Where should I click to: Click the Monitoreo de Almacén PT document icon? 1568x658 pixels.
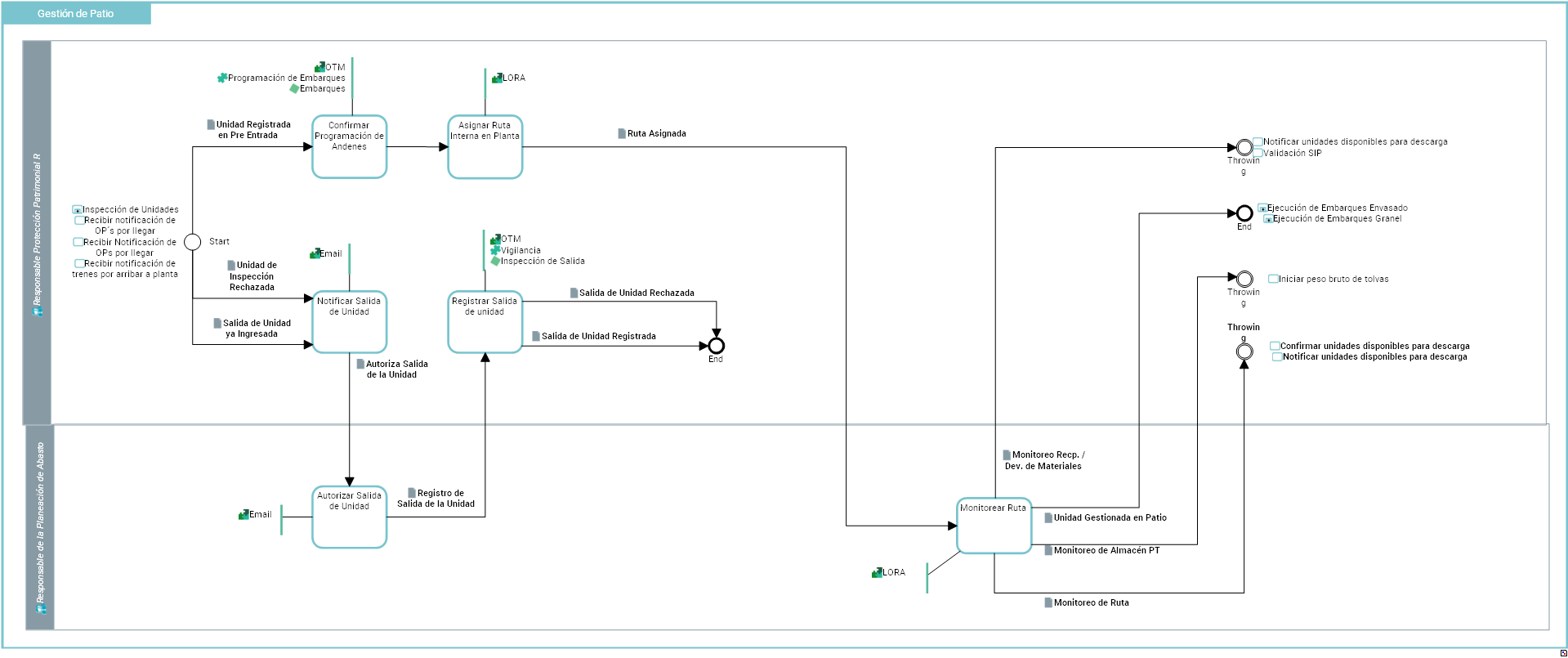tap(1048, 550)
